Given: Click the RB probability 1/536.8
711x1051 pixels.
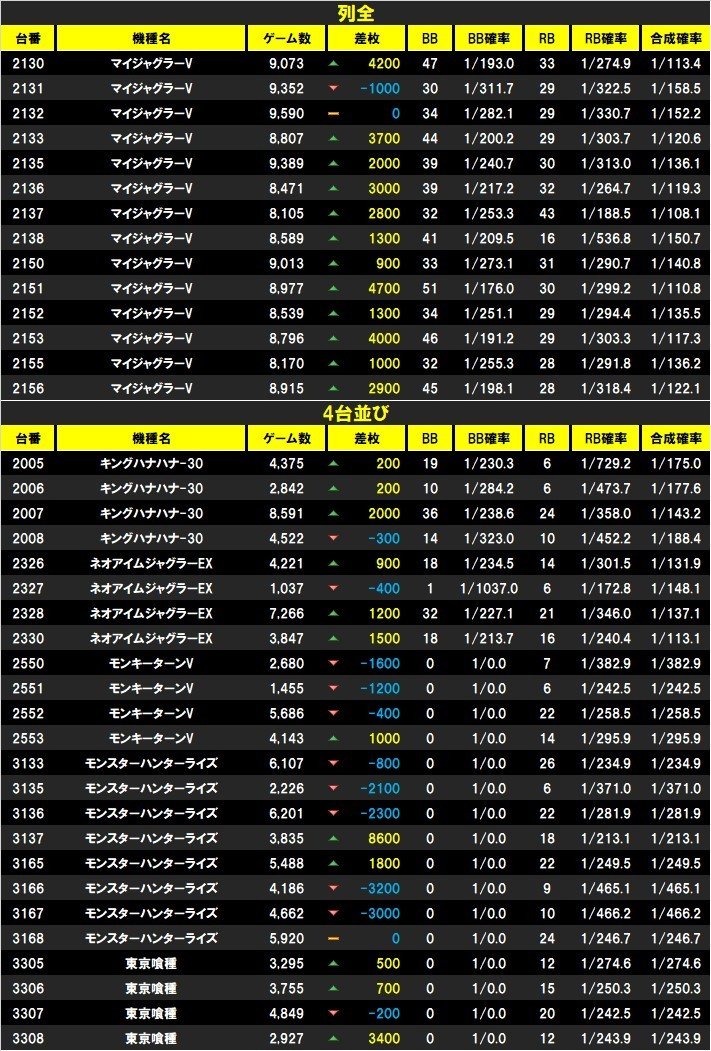Looking at the screenshot, I should click(x=606, y=239).
